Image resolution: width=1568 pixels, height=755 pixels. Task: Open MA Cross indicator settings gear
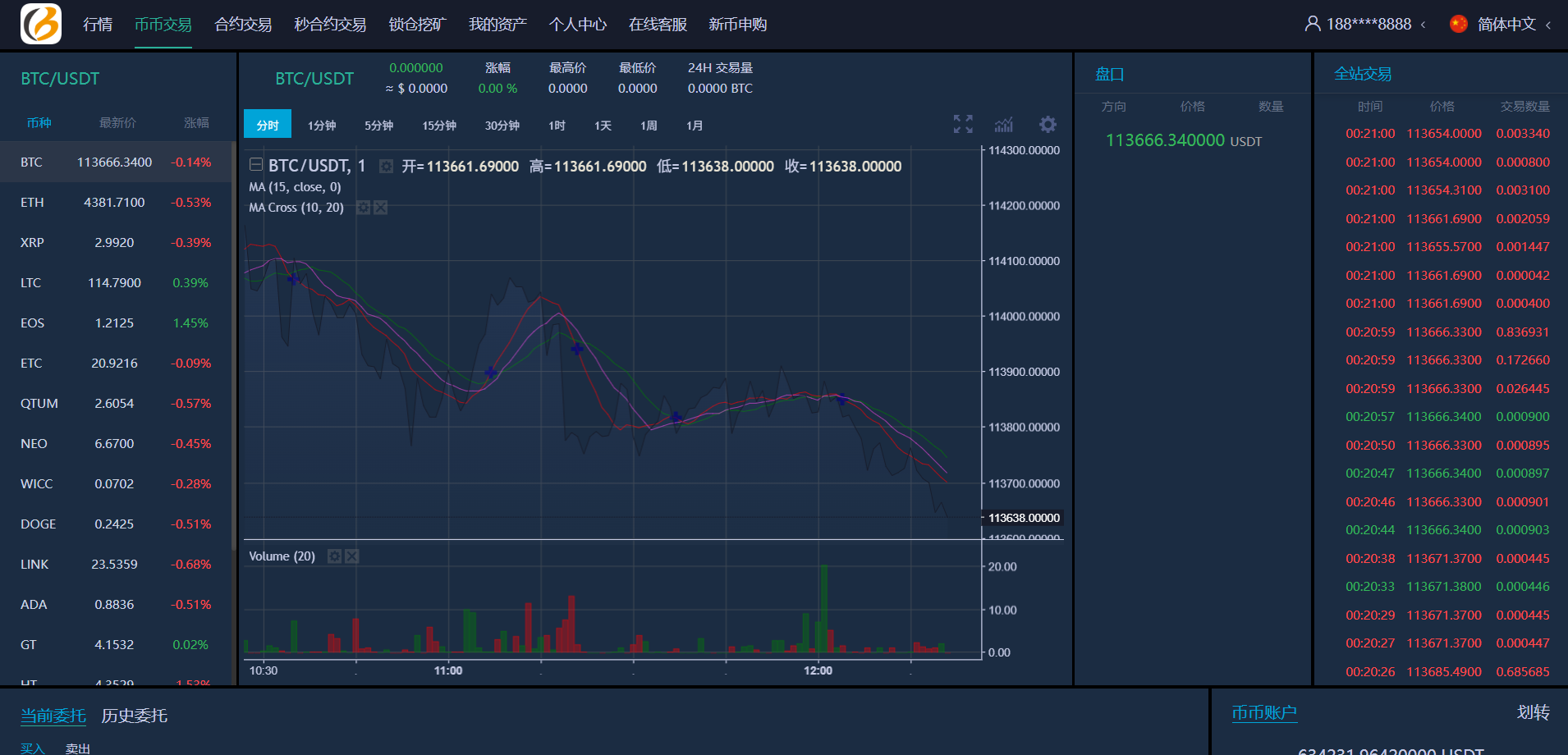click(x=364, y=208)
